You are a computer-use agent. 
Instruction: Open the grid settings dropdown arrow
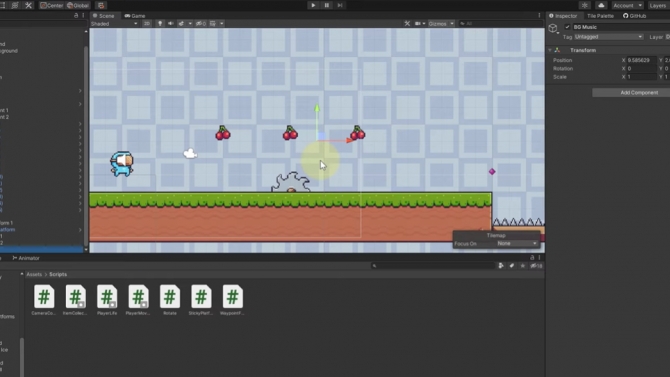click(221, 24)
